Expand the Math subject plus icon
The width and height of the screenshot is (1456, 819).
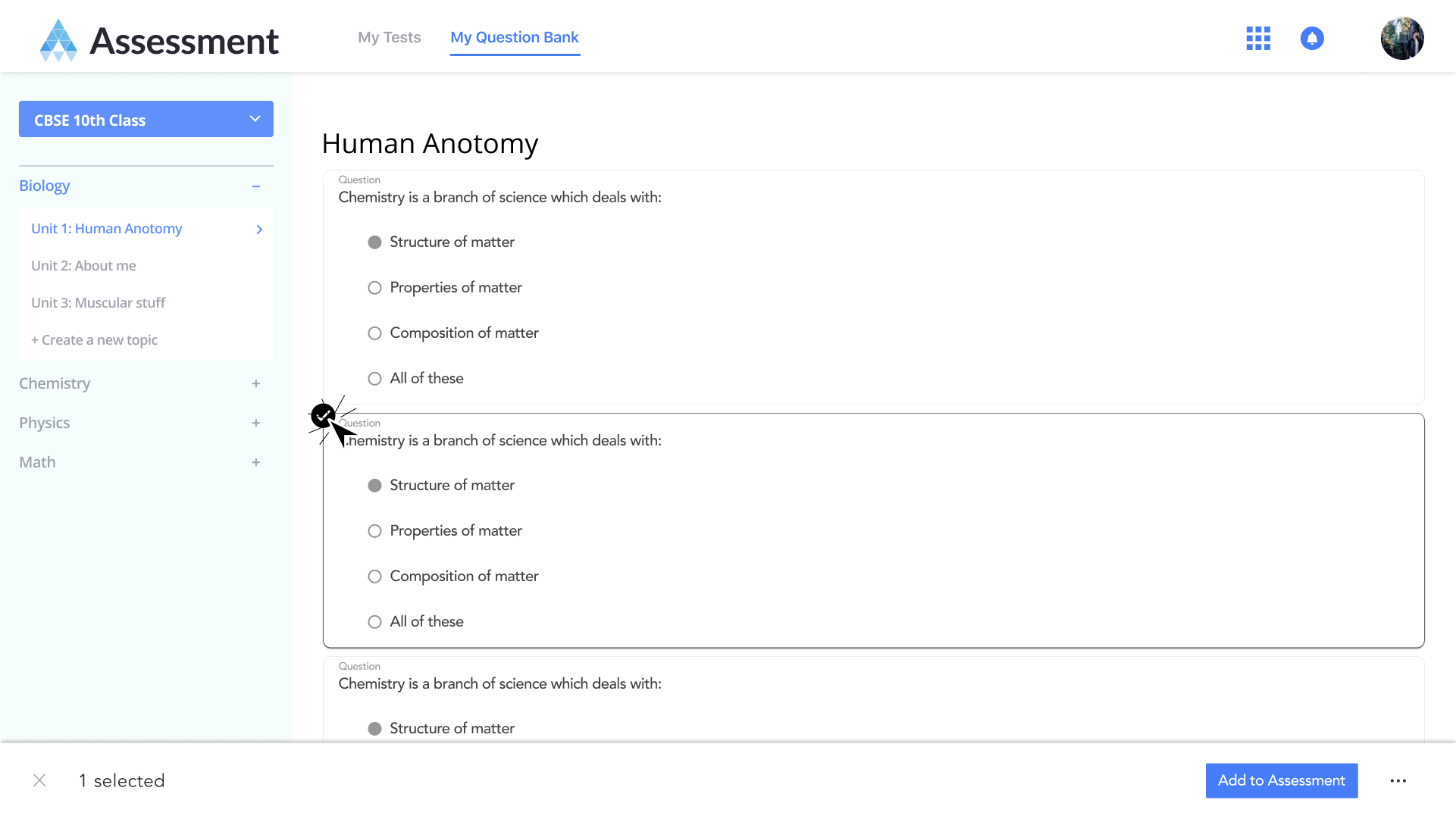[256, 463]
